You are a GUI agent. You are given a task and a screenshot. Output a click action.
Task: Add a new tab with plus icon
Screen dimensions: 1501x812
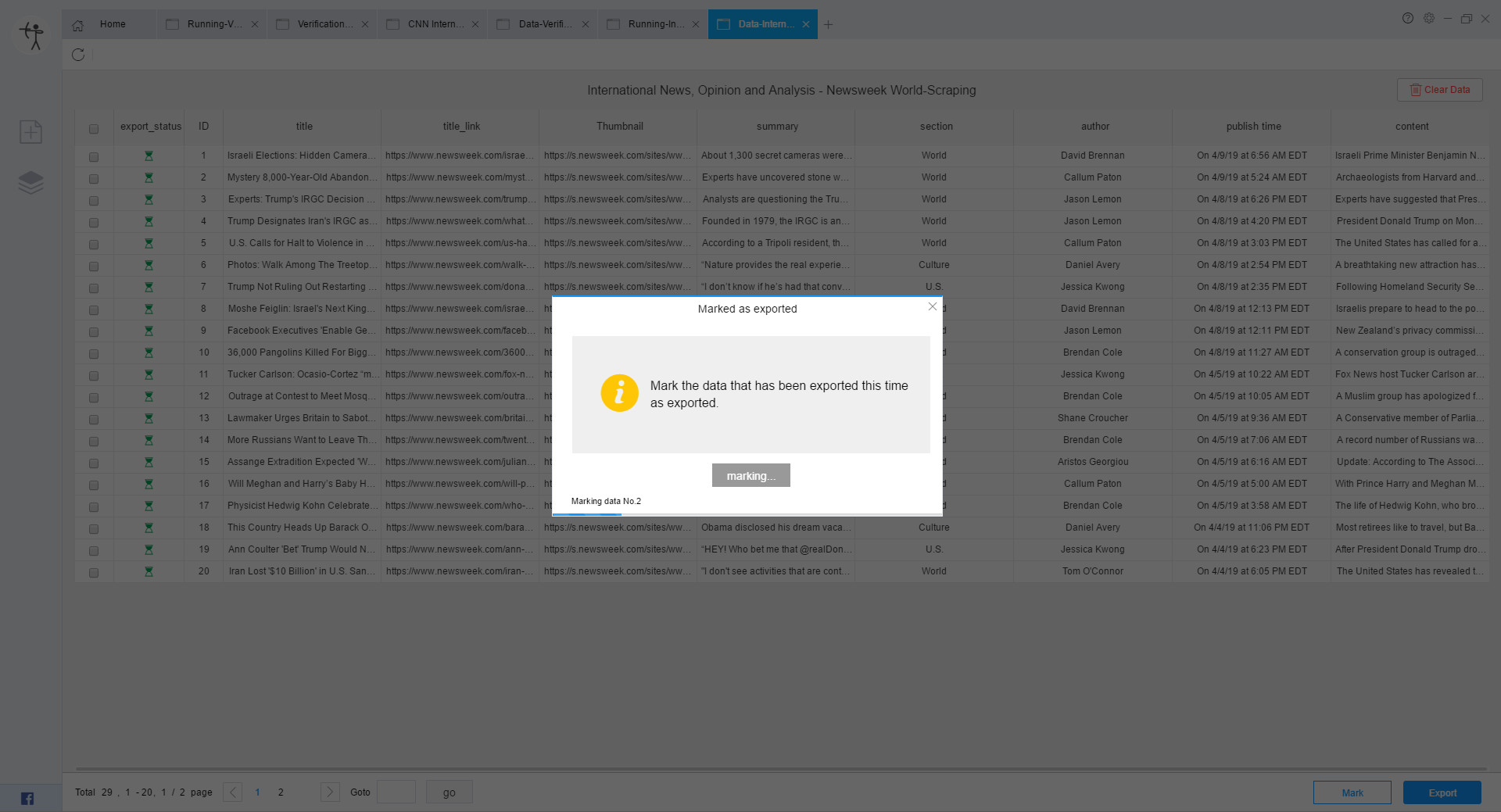[829, 24]
